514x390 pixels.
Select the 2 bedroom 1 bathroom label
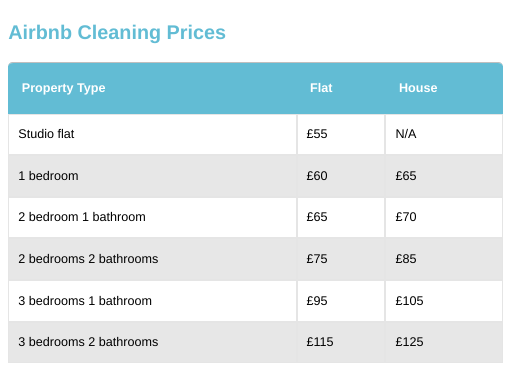click(82, 217)
